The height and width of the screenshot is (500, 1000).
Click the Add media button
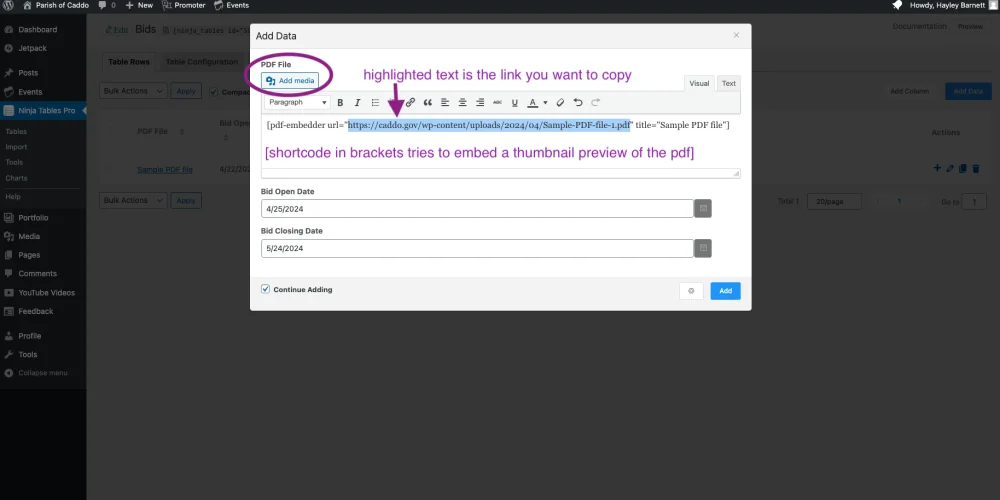coord(290,80)
